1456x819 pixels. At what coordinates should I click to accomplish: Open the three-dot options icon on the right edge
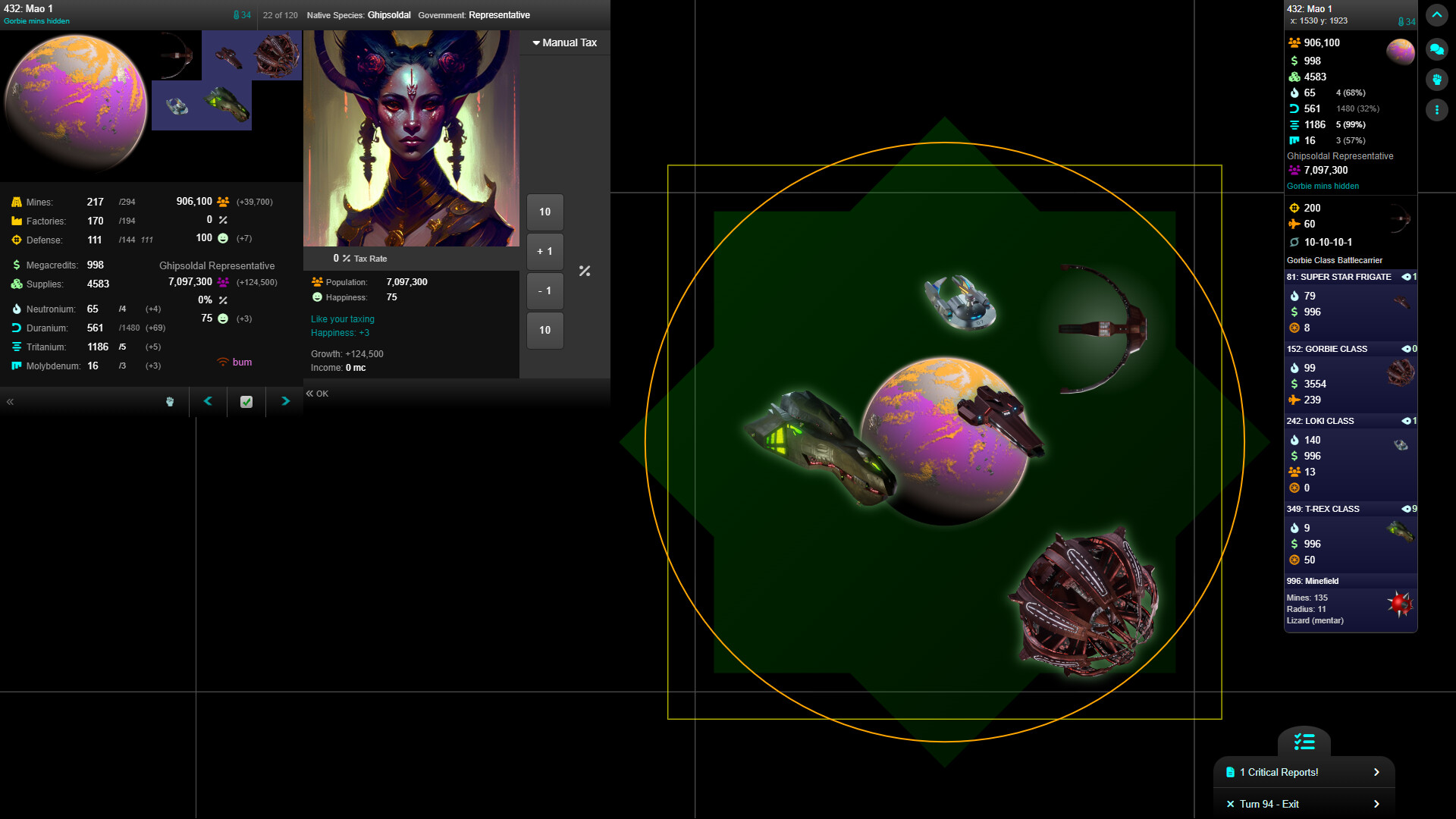(1437, 110)
